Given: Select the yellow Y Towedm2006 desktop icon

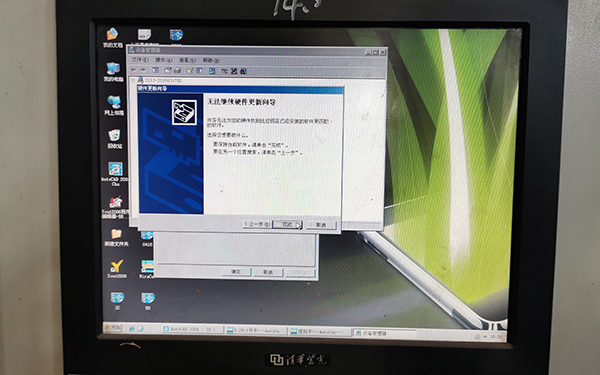Looking at the screenshot, I should coord(117,269).
